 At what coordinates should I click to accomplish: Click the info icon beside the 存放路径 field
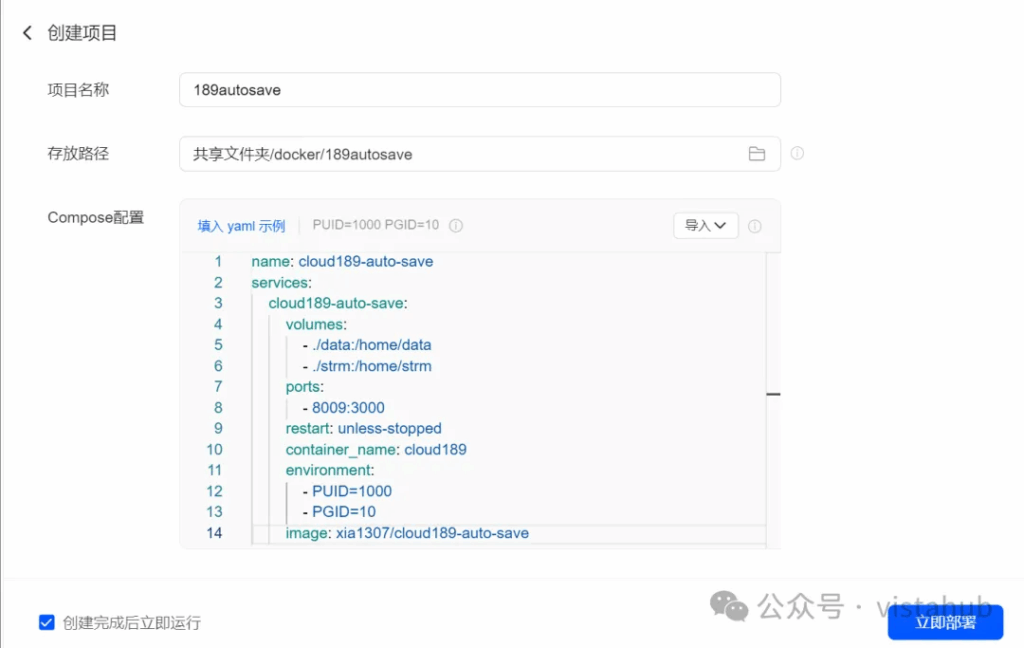(x=797, y=154)
